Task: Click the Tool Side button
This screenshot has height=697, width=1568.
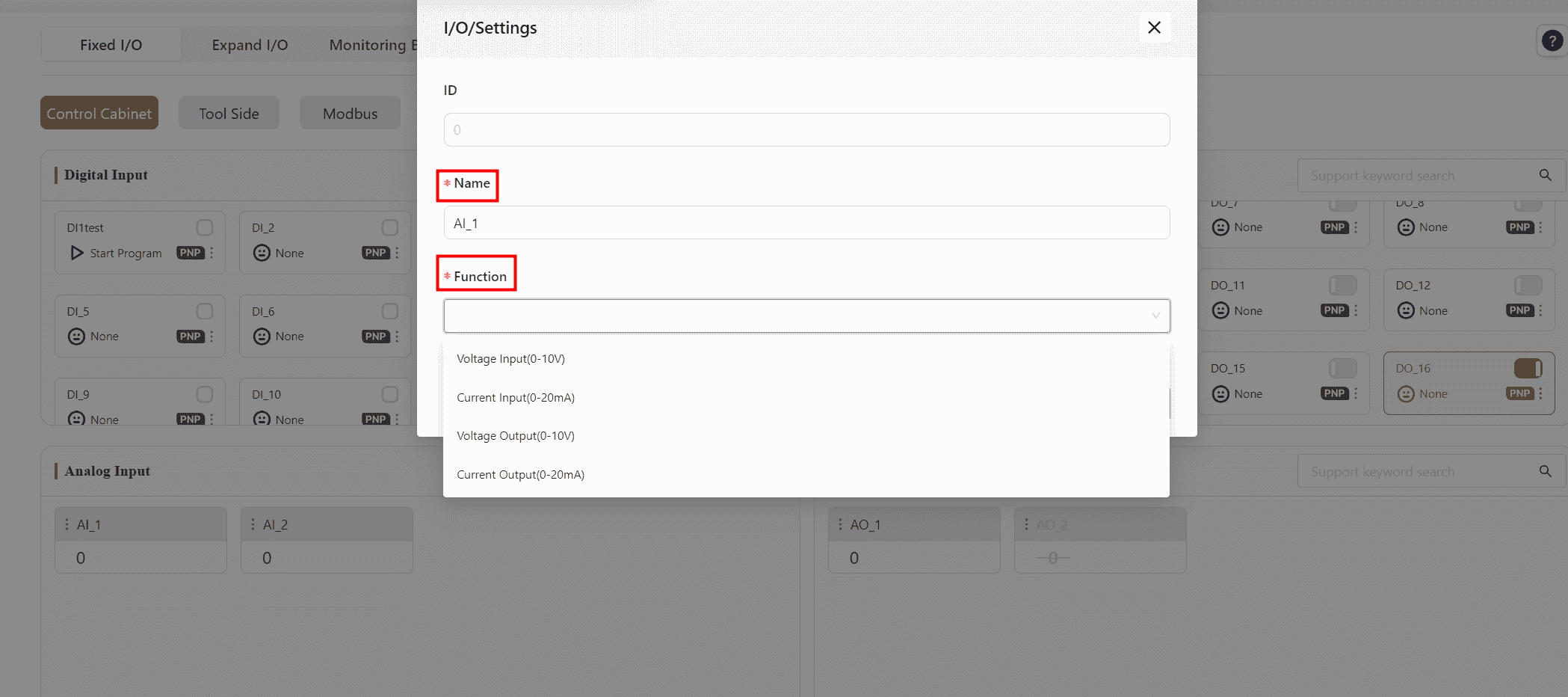Action: (x=229, y=114)
